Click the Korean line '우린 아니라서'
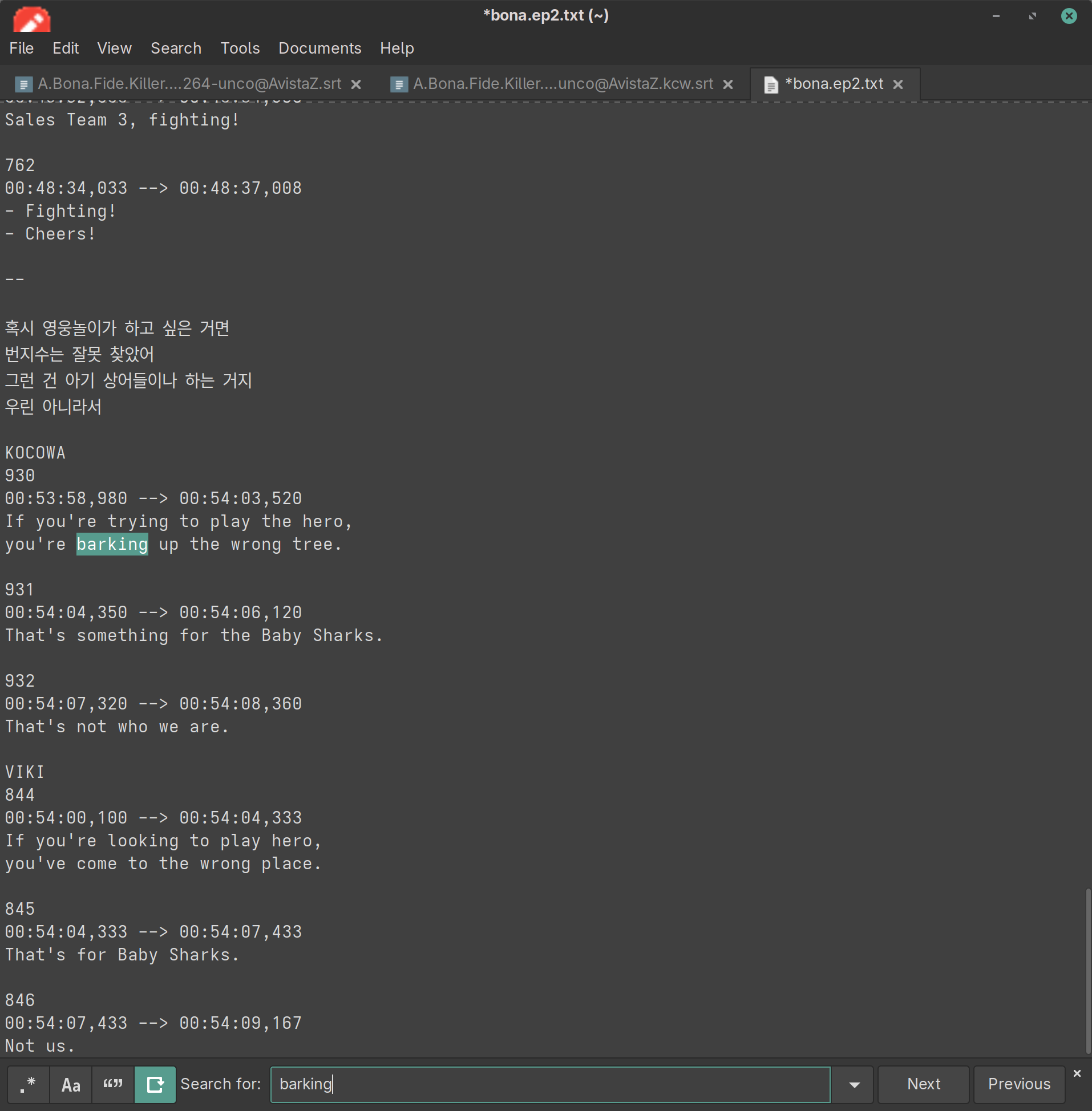1092x1111 pixels. pyautogui.click(x=53, y=407)
